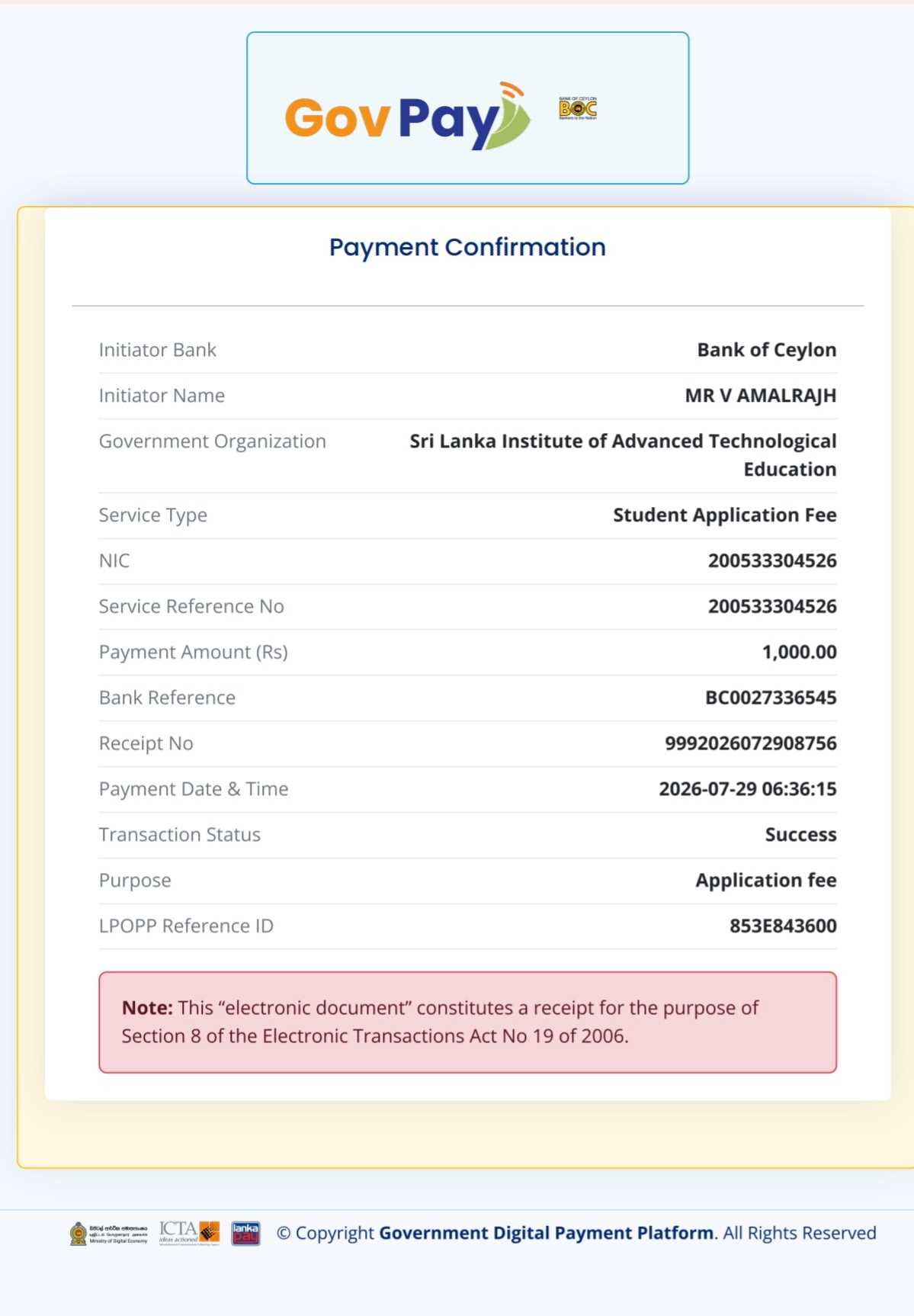The image size is (914, 1316).
Task: Click the Student Application Fee service type
Action: point(725,515)
